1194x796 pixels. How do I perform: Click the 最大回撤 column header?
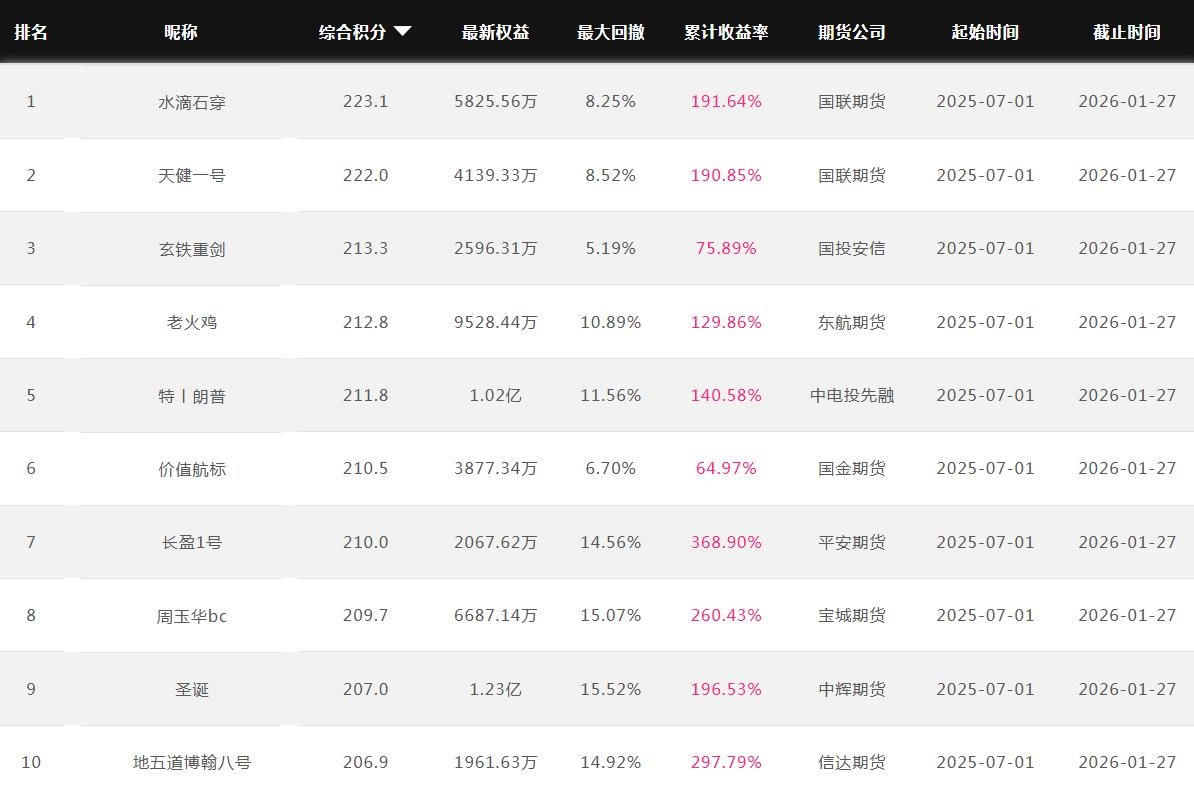pos(610,32)
